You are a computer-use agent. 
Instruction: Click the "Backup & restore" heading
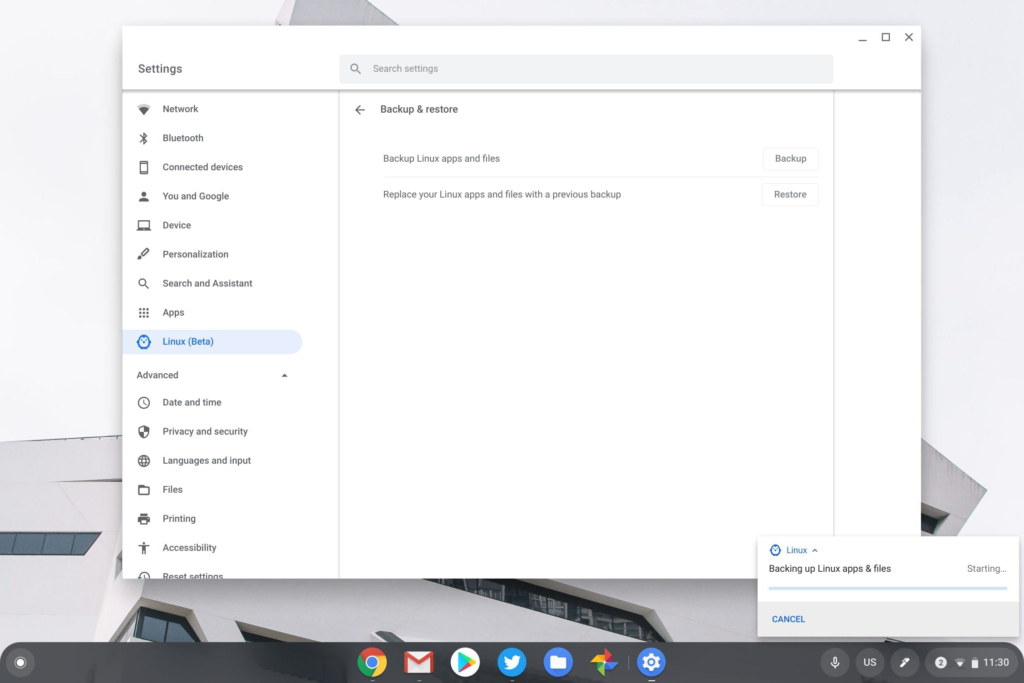[x=419, y=110]
